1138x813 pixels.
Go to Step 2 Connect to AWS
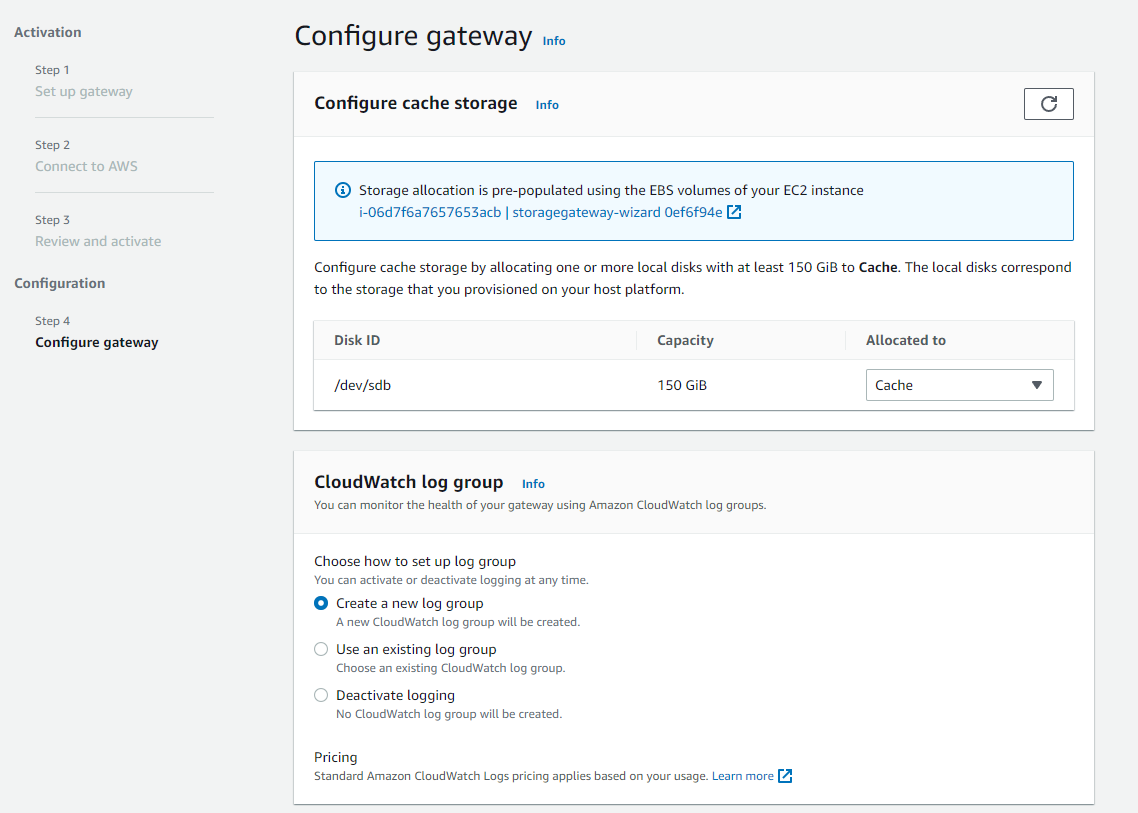pos(86,166)
